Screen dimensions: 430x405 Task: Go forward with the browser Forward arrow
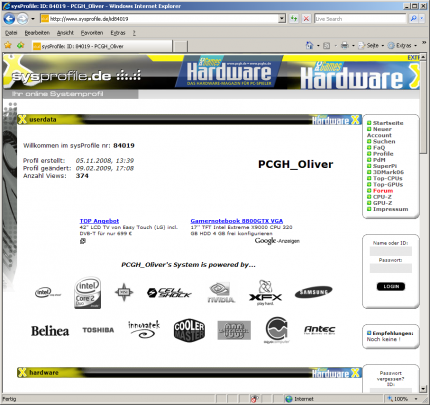[x=22, y=19]
